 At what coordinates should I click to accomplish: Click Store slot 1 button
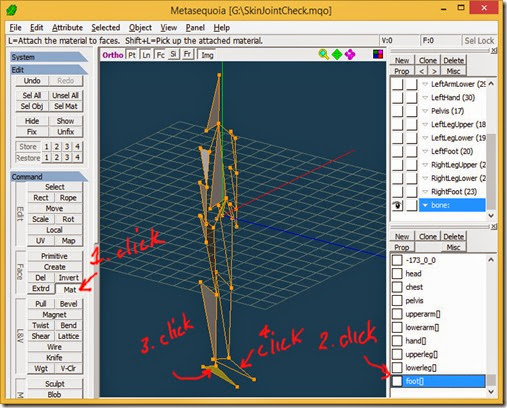(46, 147)
